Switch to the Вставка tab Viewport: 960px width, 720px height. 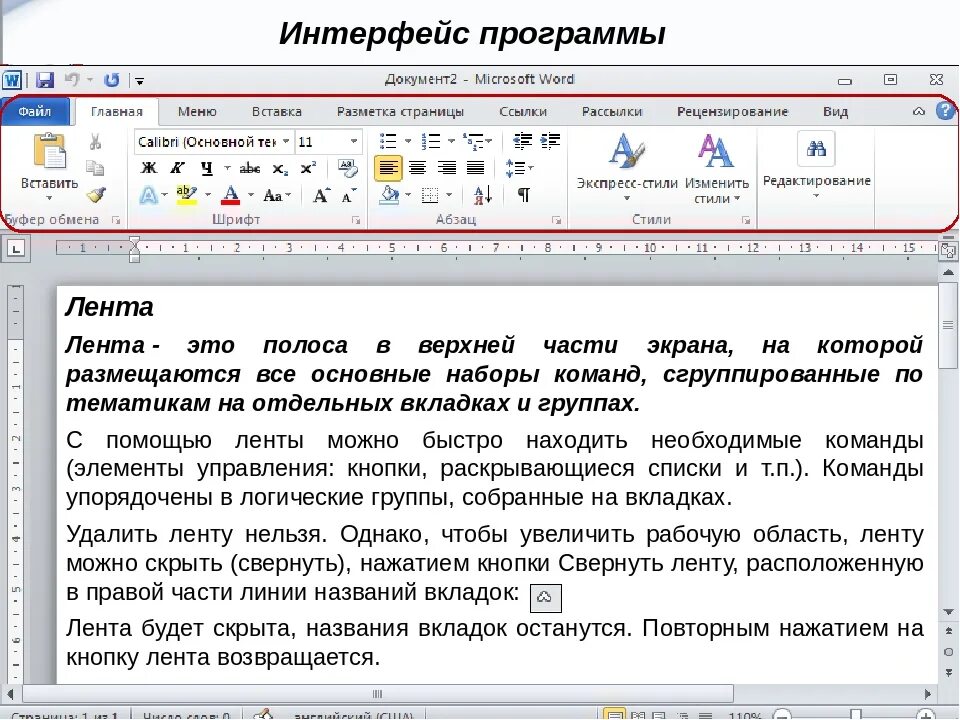277,111
